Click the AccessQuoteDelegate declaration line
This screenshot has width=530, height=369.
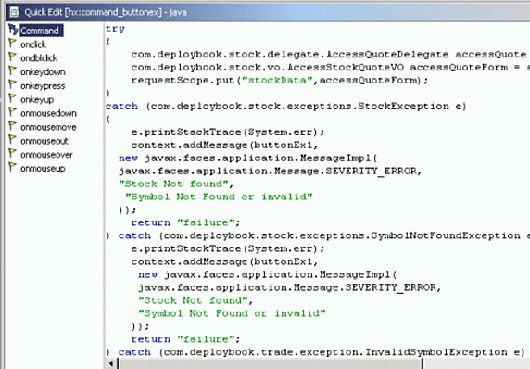pyautogui.click(x=329, y=55)
